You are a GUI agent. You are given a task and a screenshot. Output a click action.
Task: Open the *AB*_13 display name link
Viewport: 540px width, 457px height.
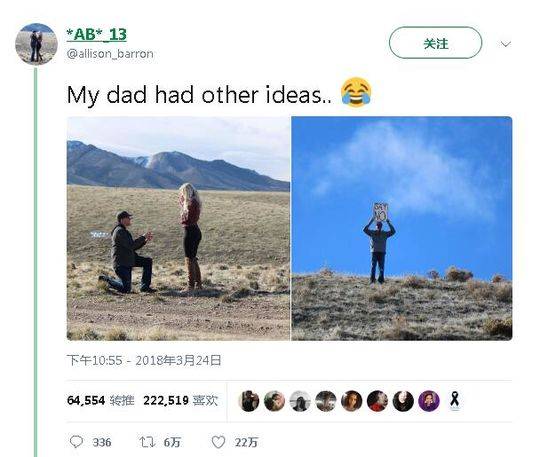[96, 34]
